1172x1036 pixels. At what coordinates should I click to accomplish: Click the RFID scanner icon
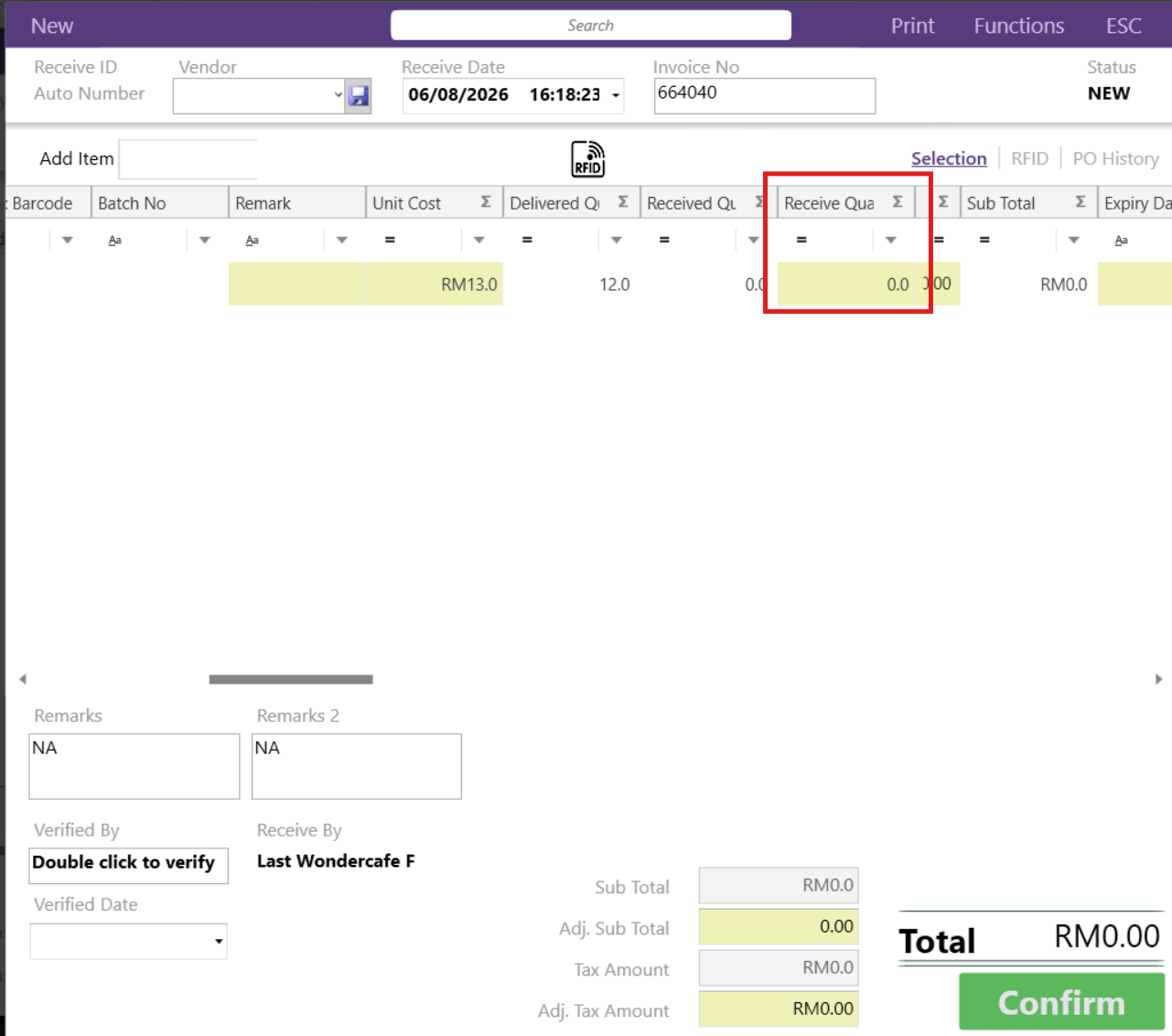(x=588, y=158)
